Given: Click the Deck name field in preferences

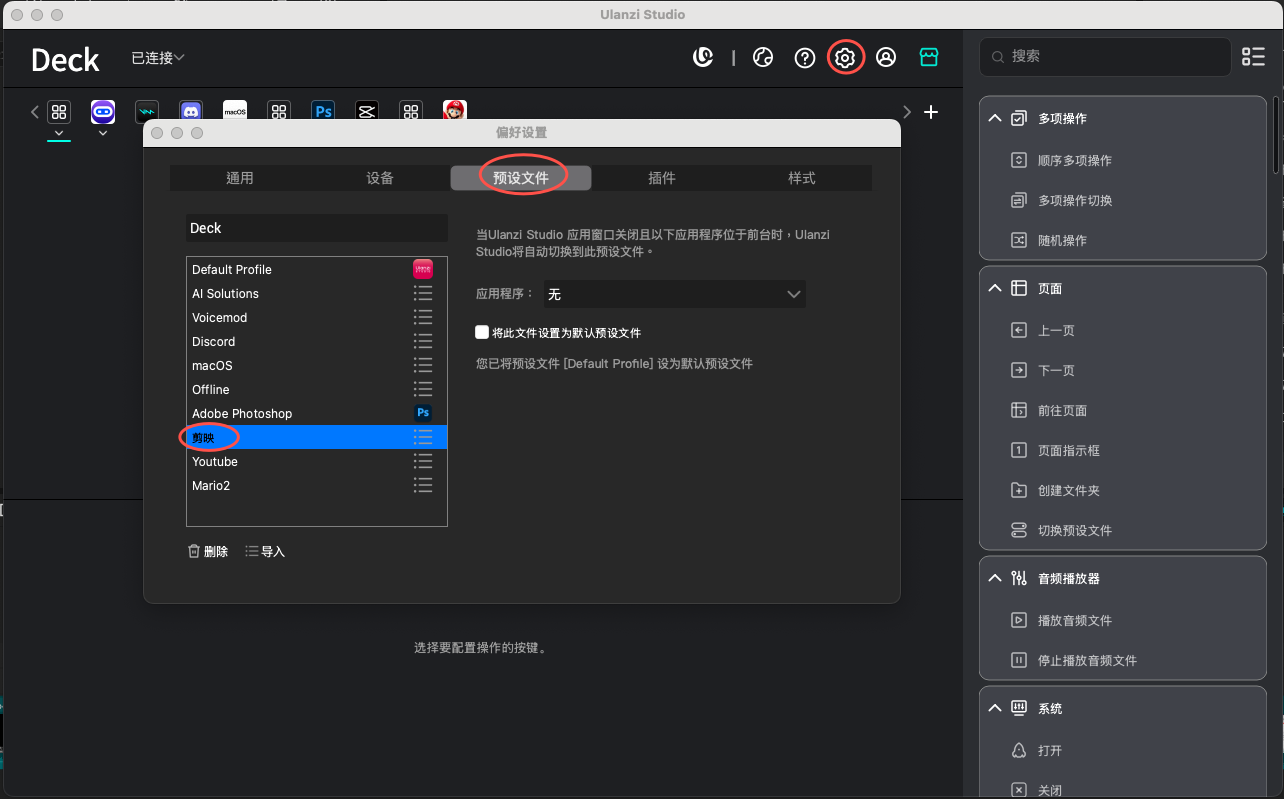Looking at the screenshot, I should (317, 228).
